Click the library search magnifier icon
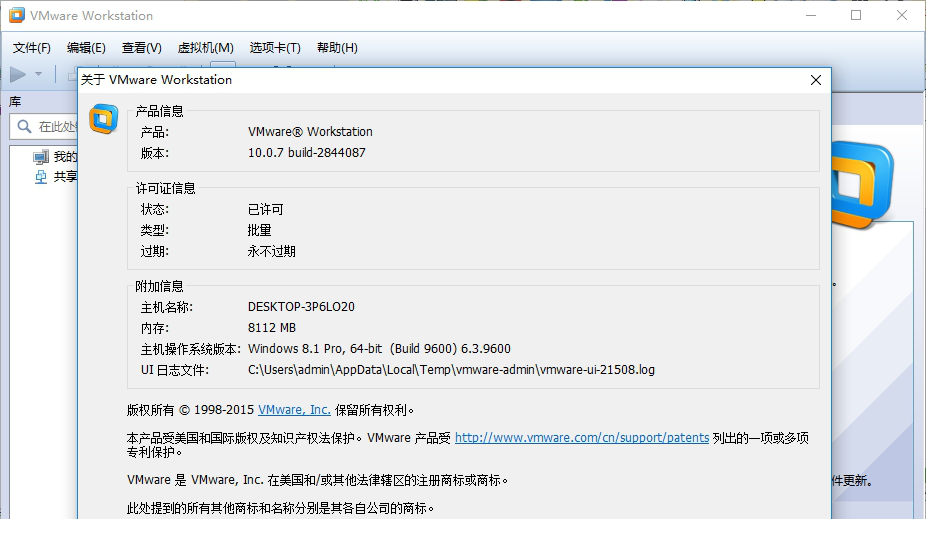Screen dimensions: 926x539 pyautogui.click(x=24, y=126)
